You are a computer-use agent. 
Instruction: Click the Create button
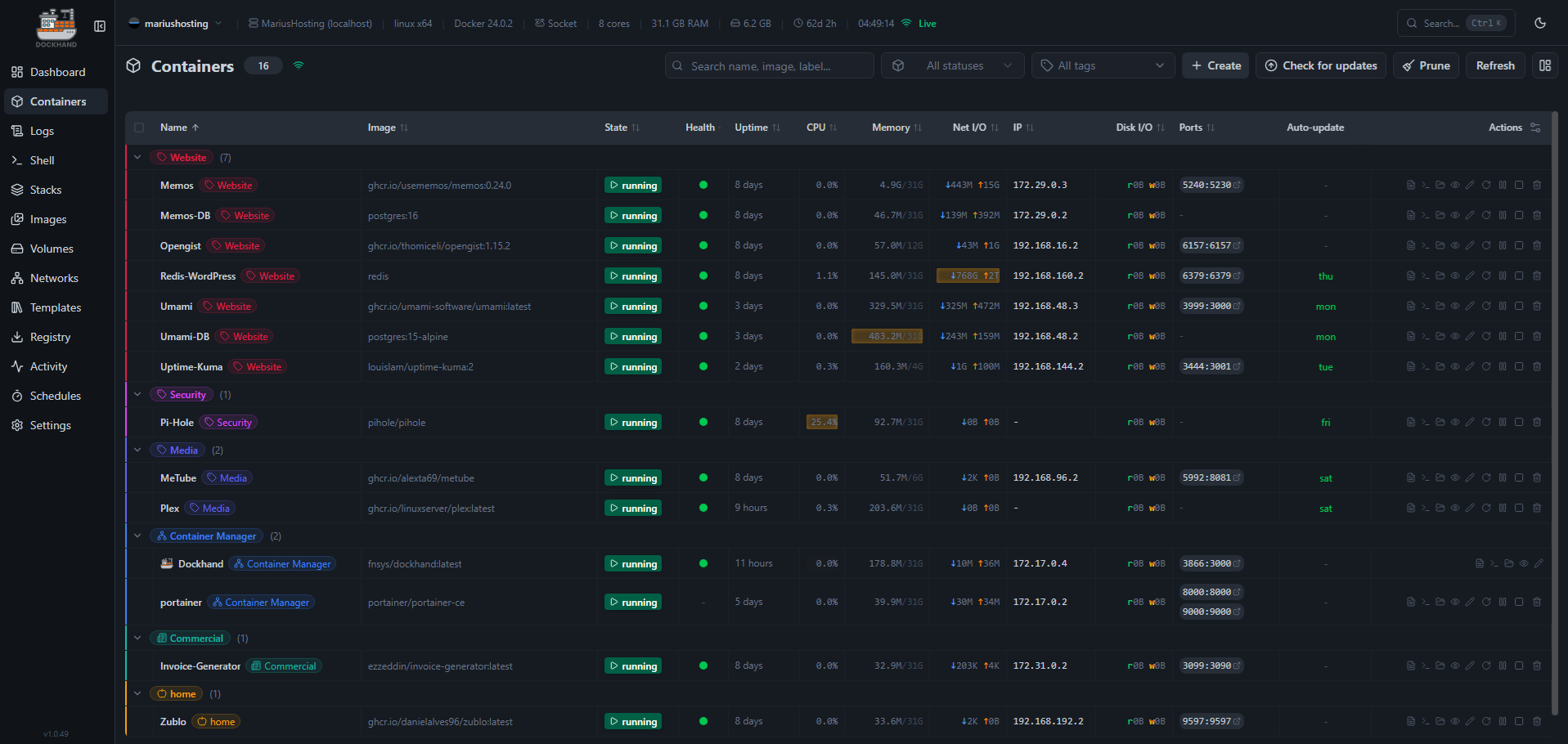pos(1215,66)
